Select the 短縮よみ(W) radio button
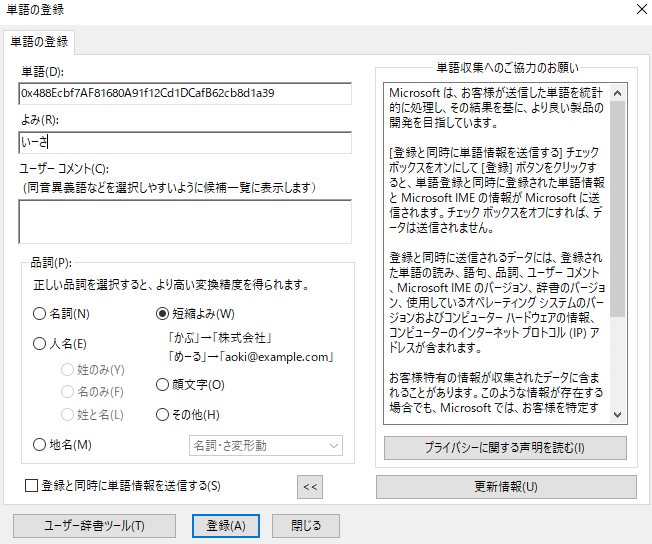 (x=163, y=314)
